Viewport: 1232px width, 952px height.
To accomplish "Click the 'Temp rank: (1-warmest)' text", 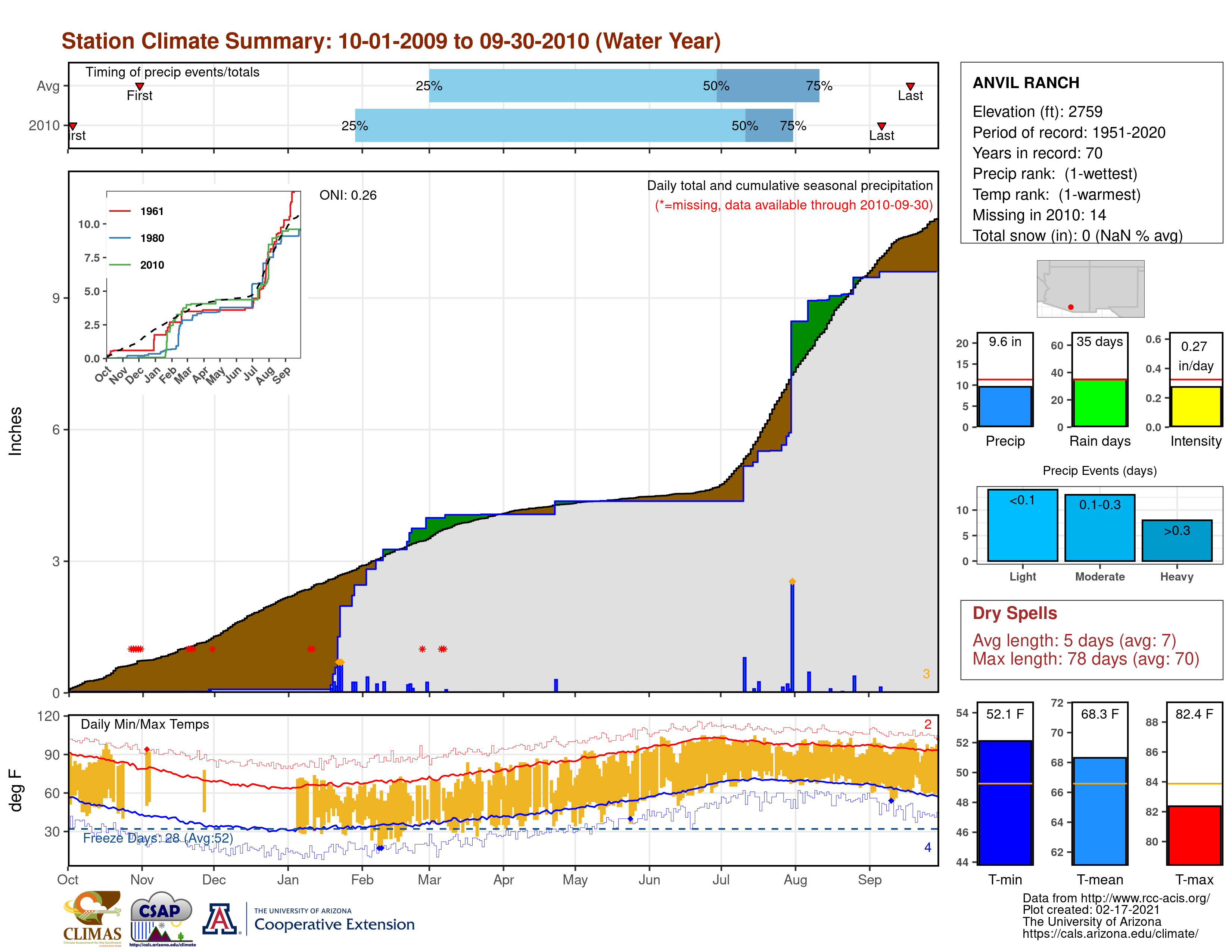I will click(x=1057, y=195).
